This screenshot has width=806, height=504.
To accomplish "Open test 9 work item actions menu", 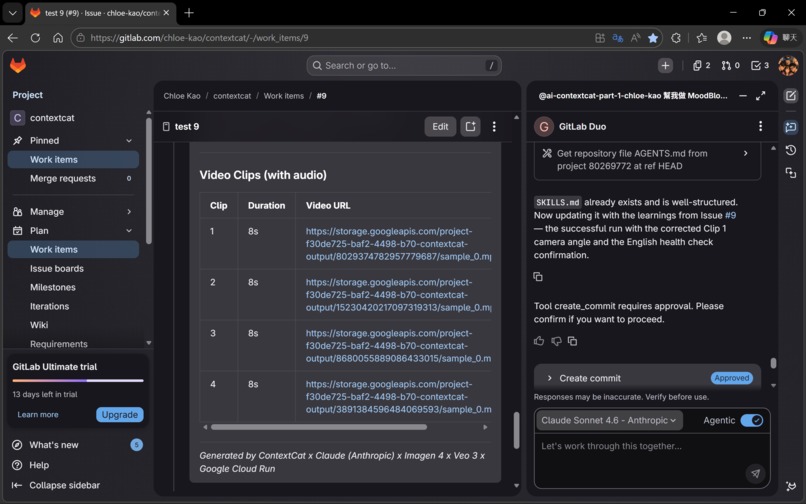I will pyautogui.click(x=494, y=127).
